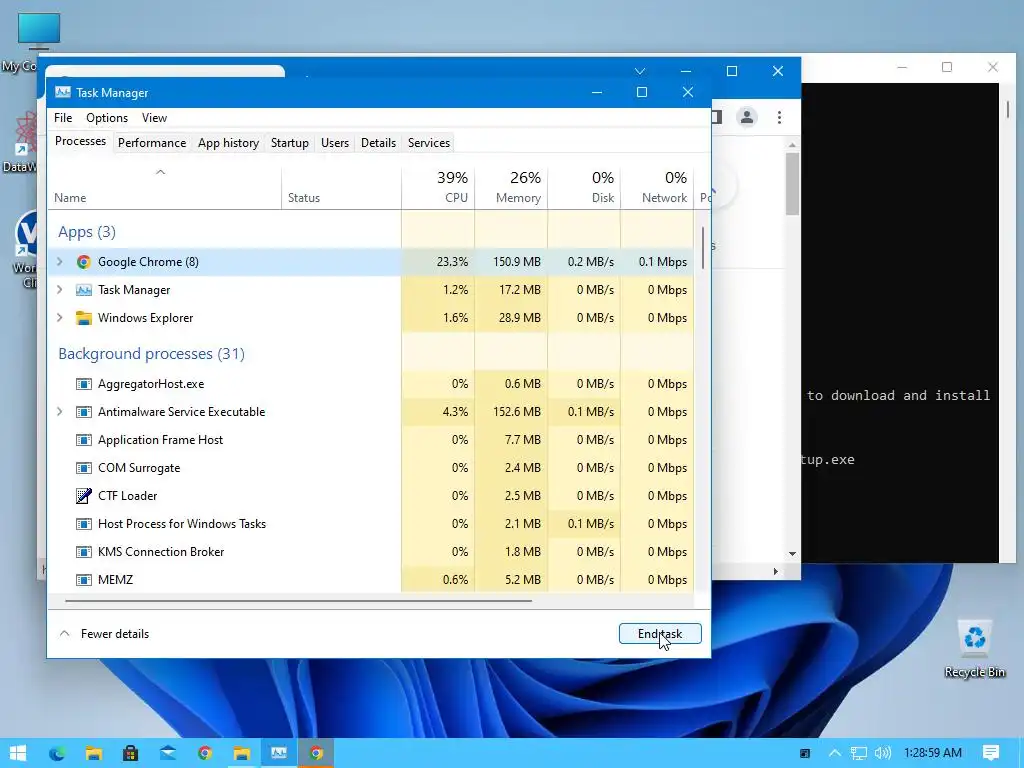
Task: Click Antimalware memory value 152.6 MB
Action: [517, 412]
